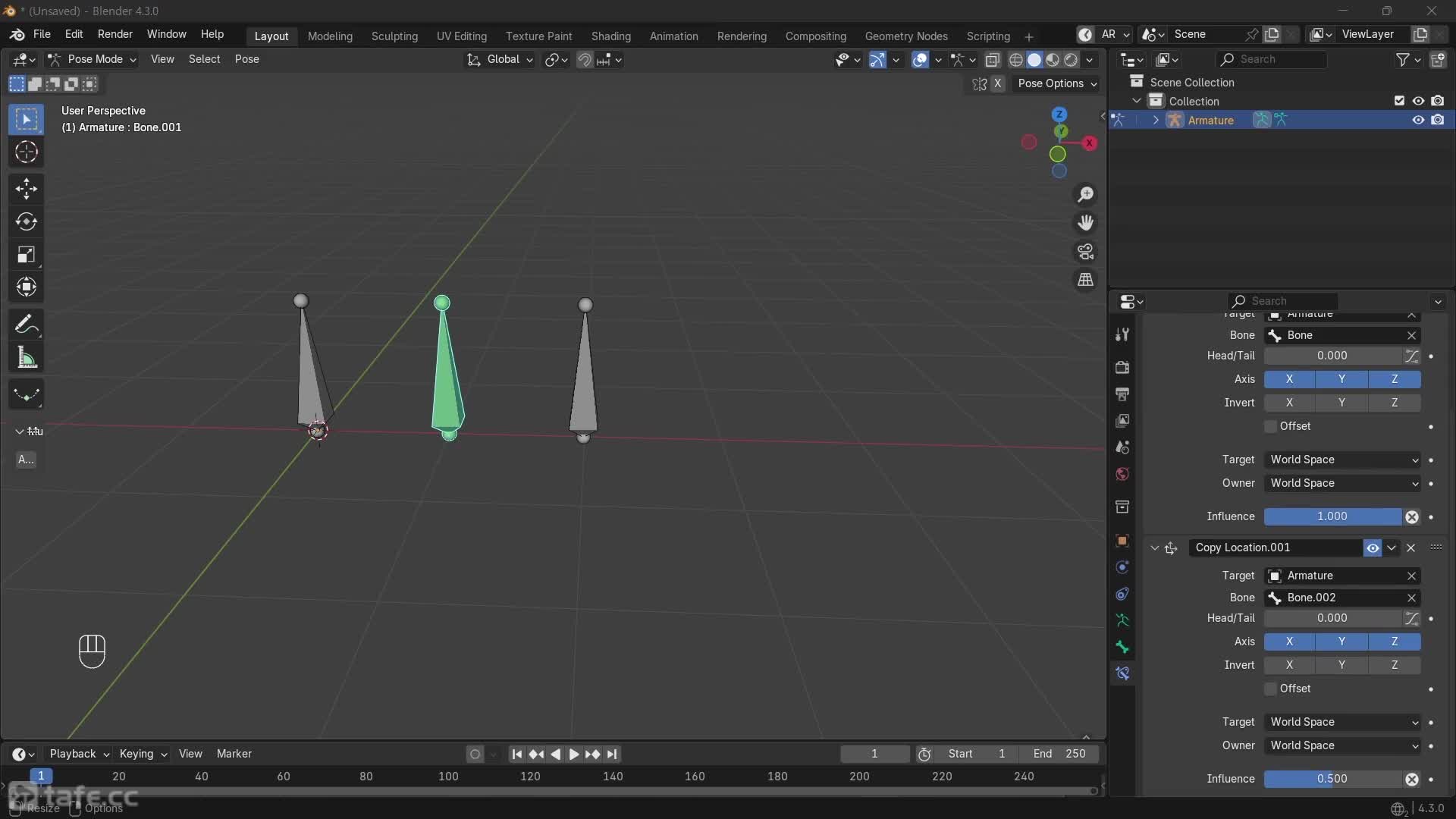
Task: Select the Move tool in the toolbar
Action: pyautogui.click(x=26, y=189)
